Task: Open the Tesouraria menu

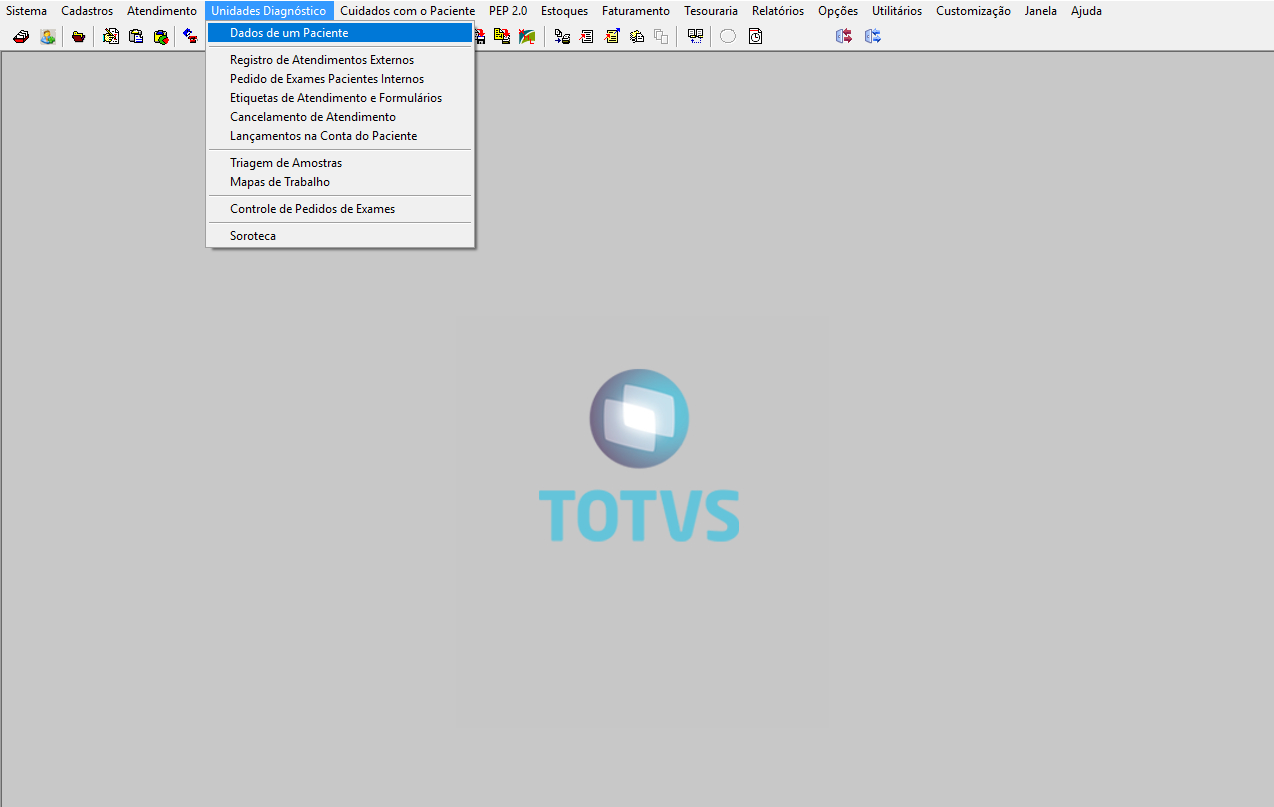Action: pos(711,11)
